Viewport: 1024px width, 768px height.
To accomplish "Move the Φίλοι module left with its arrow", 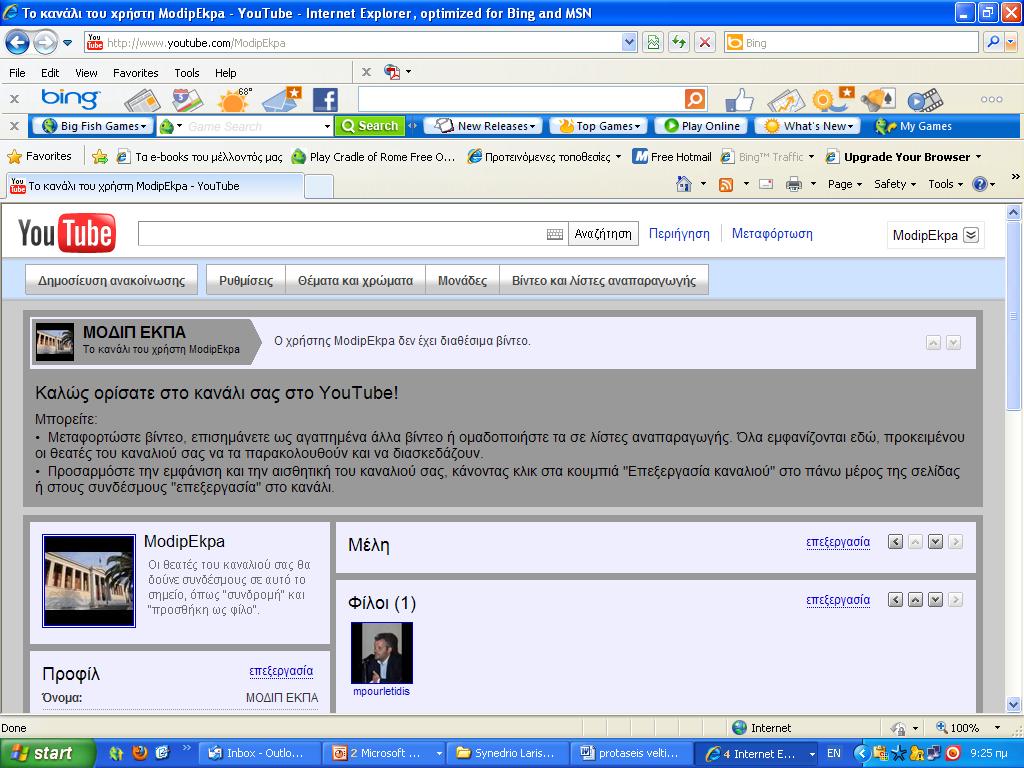I will [895, 600].
